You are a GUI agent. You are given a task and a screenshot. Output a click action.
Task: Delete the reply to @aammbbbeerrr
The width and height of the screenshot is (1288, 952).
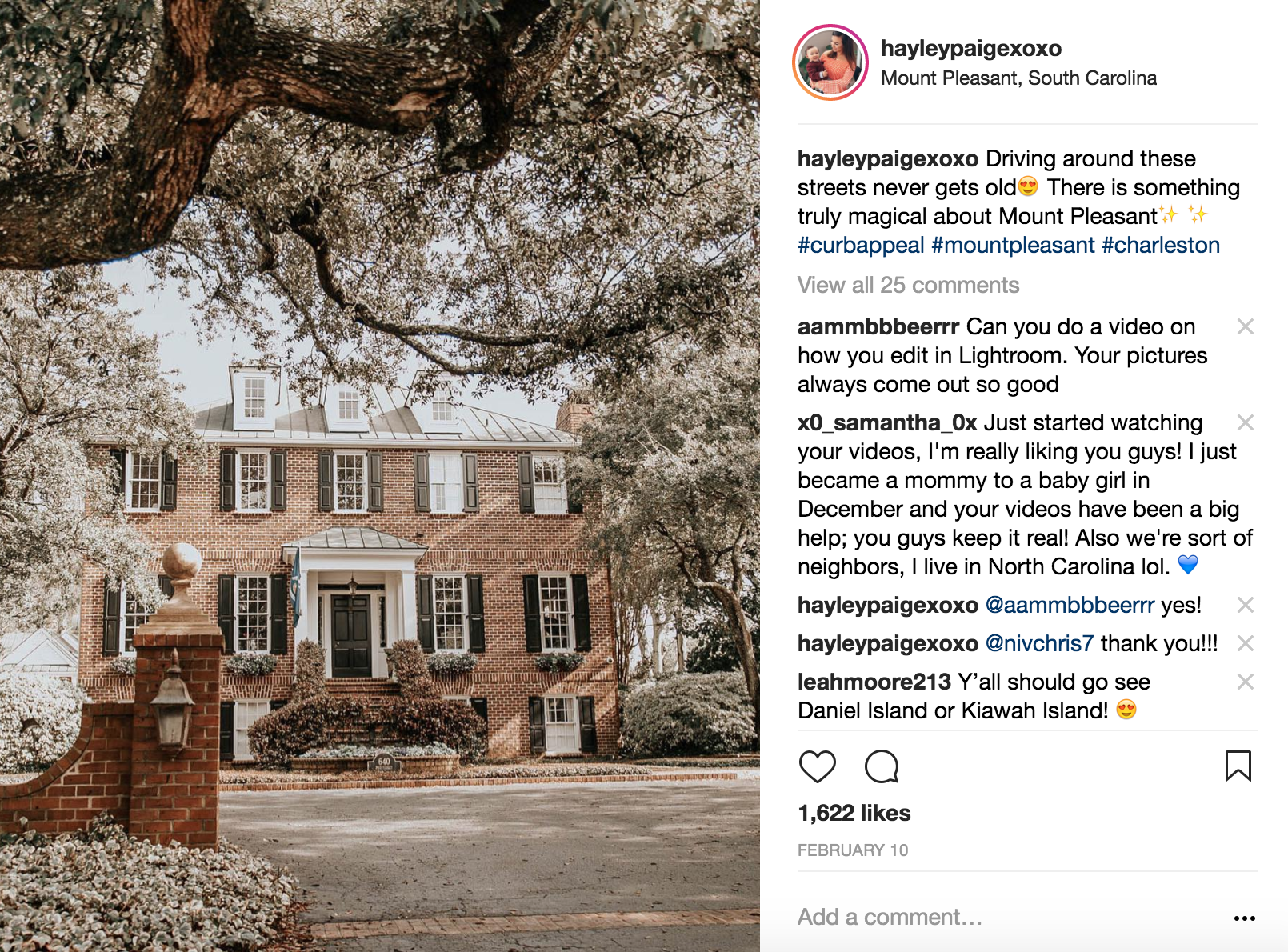click(x=1245, y=605)
